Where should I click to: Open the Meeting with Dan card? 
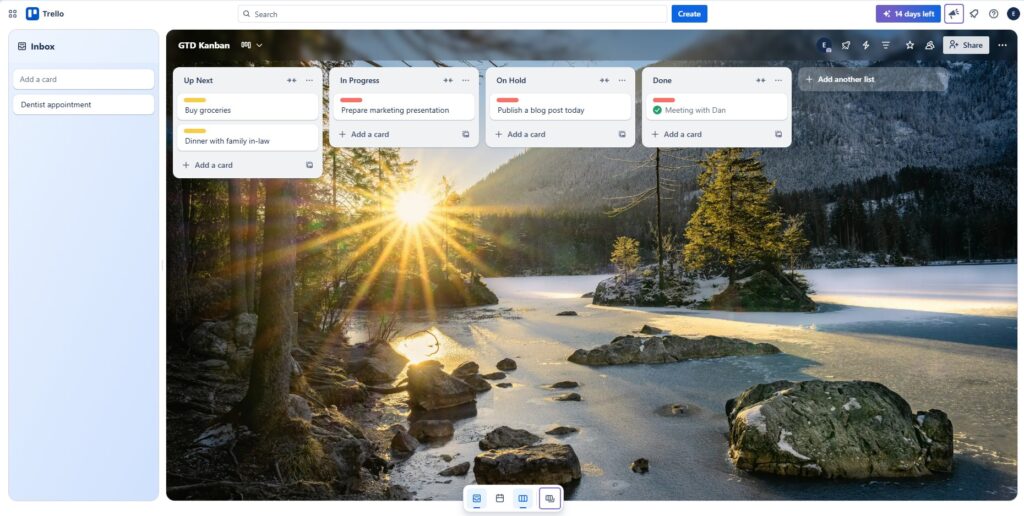[x=716, y=106]
